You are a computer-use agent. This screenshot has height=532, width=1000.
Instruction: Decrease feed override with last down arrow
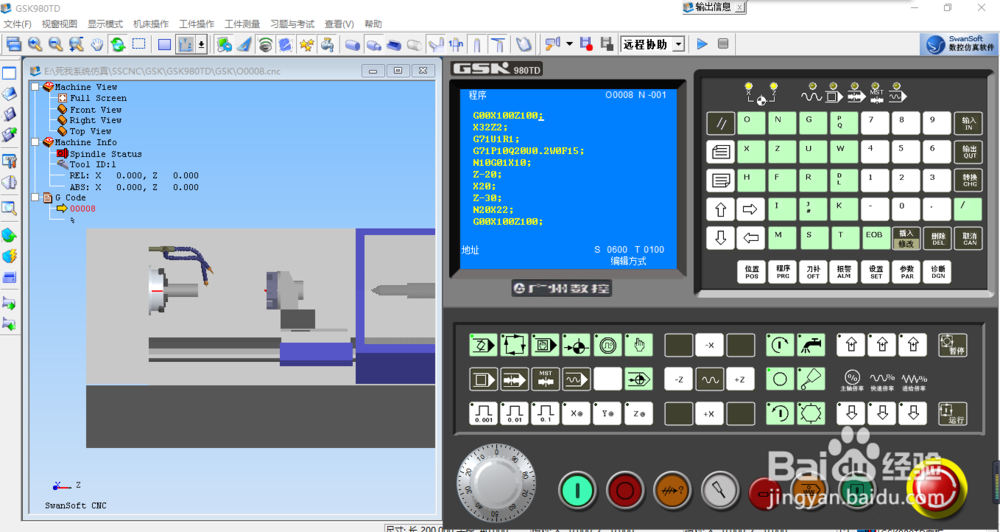tap(913, 413)
